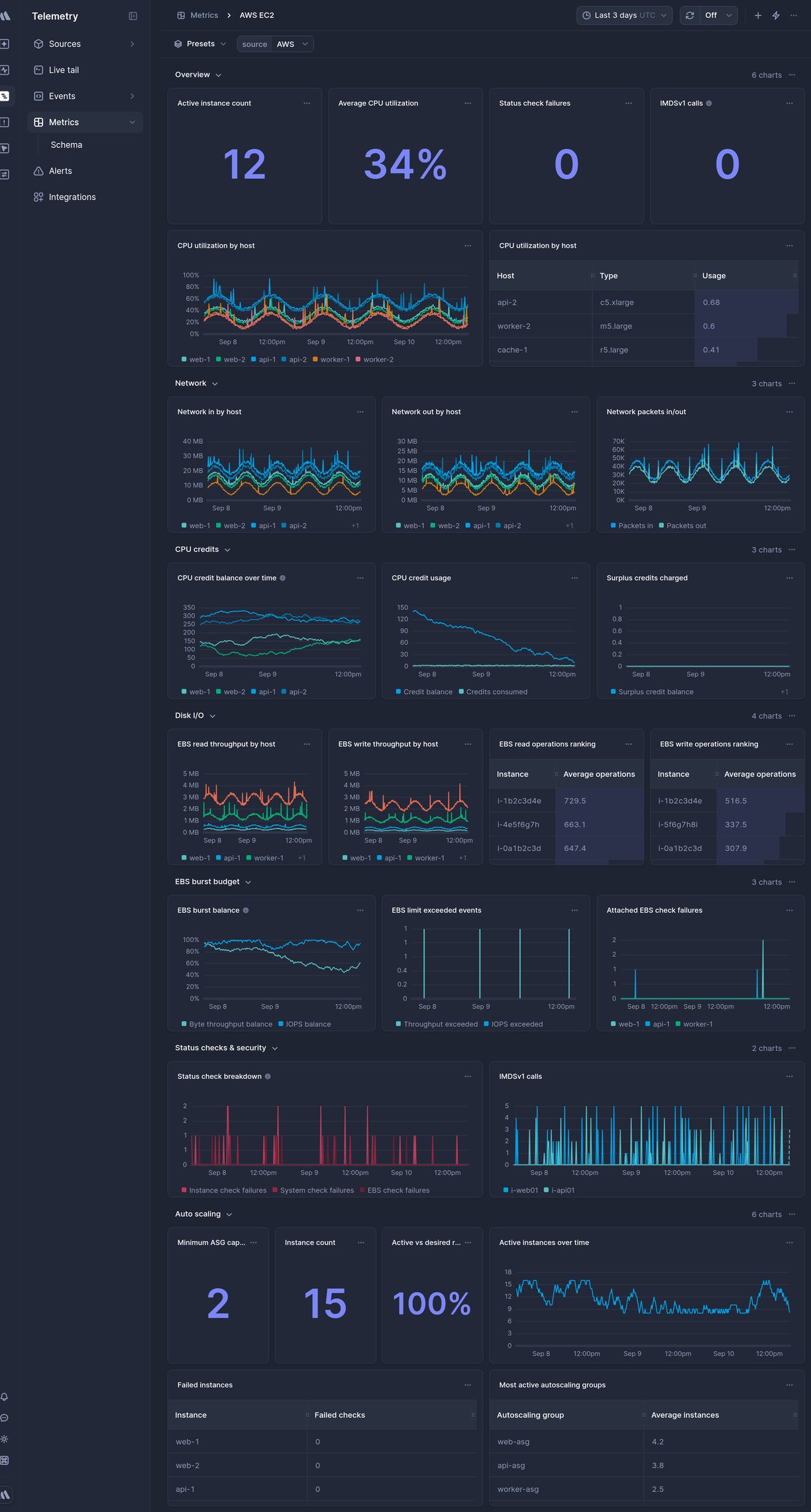The width and height of the screenshot is (811, 1512).
Task: Collapse the Telemetry sidebar panel
Action: (133, 16)
